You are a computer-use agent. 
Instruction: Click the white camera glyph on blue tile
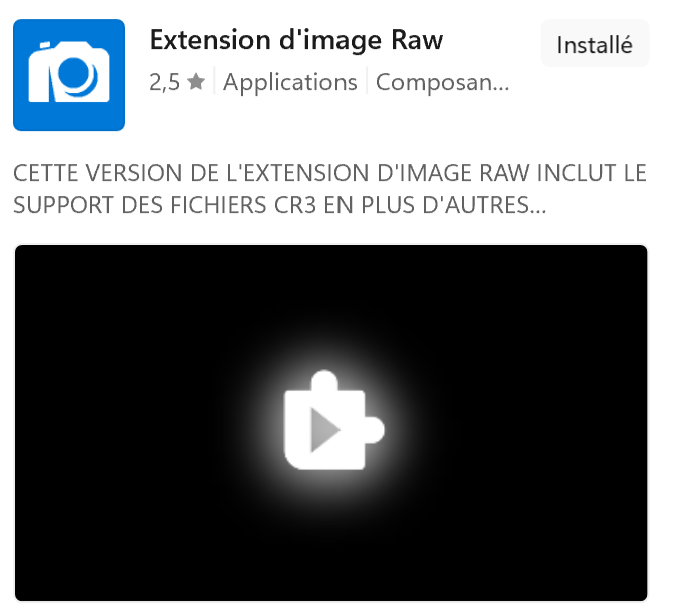coord(69,72)
